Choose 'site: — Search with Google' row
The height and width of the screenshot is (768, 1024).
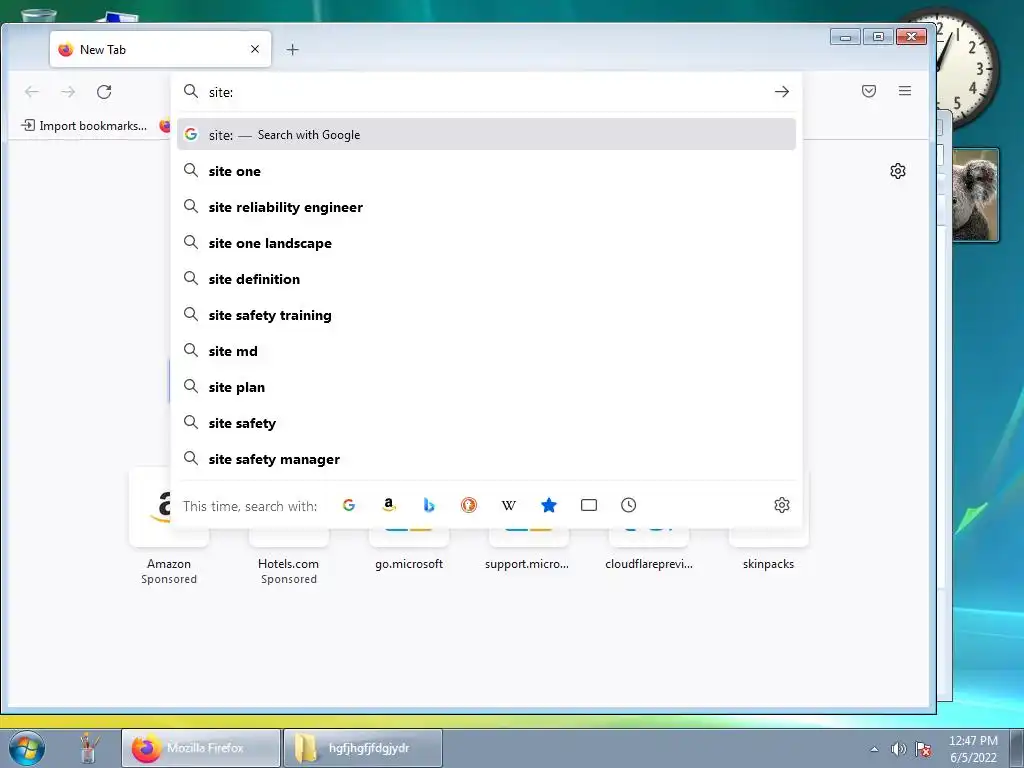pyautogui.click(x=486, y=135)
